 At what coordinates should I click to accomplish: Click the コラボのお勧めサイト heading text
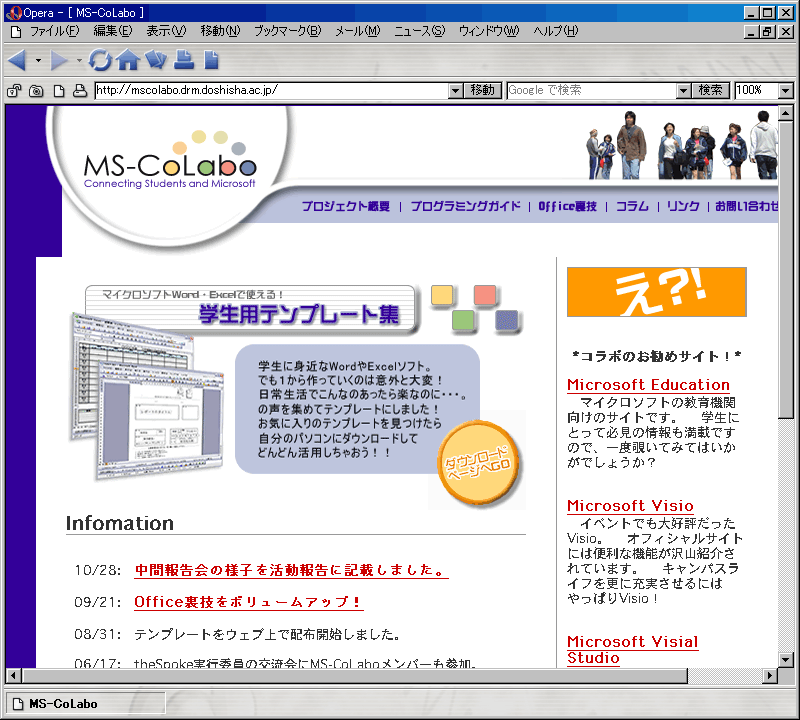pos(657,356)
